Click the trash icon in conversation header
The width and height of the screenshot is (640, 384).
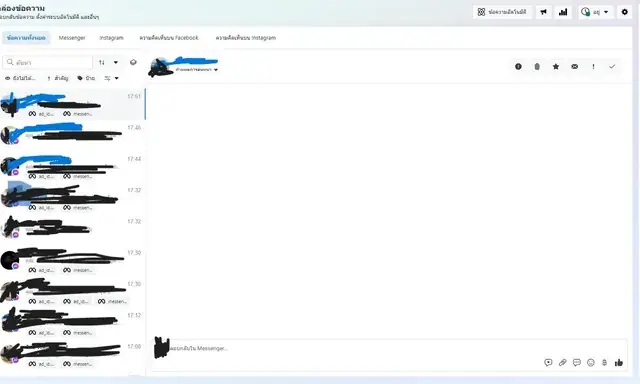coord(537,67)
